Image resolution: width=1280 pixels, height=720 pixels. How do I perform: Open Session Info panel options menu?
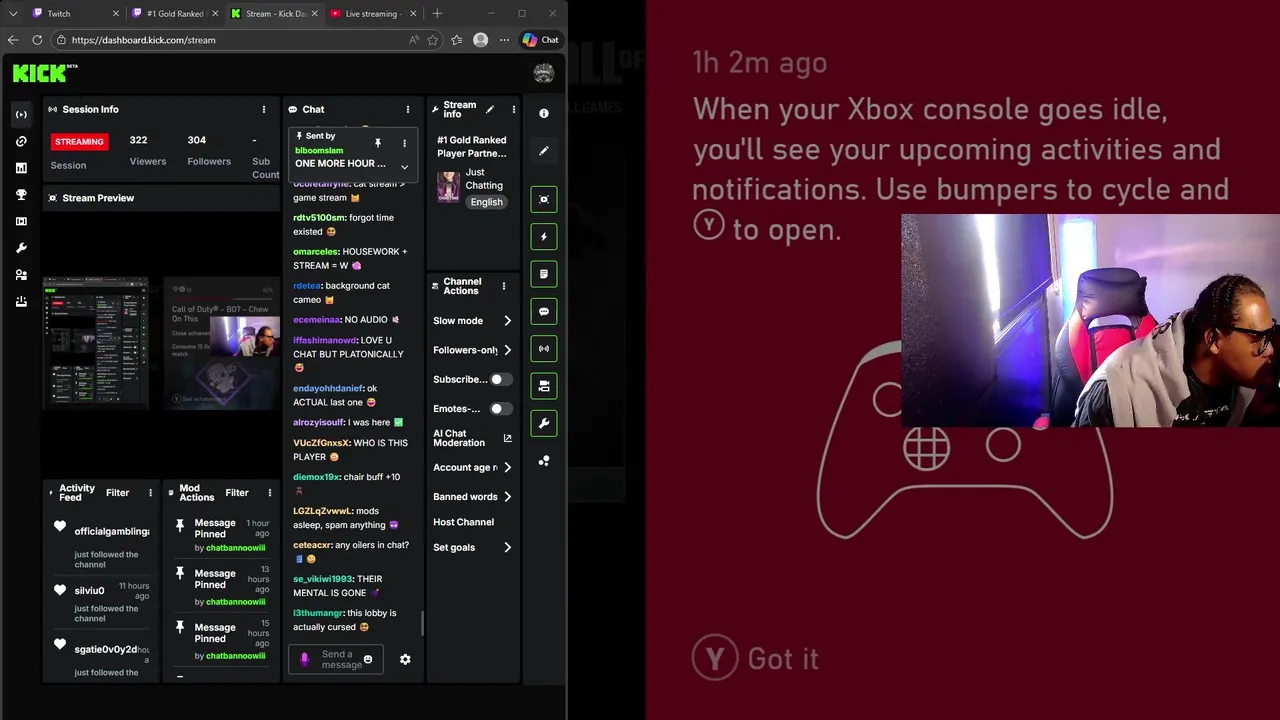click(264, 109)
